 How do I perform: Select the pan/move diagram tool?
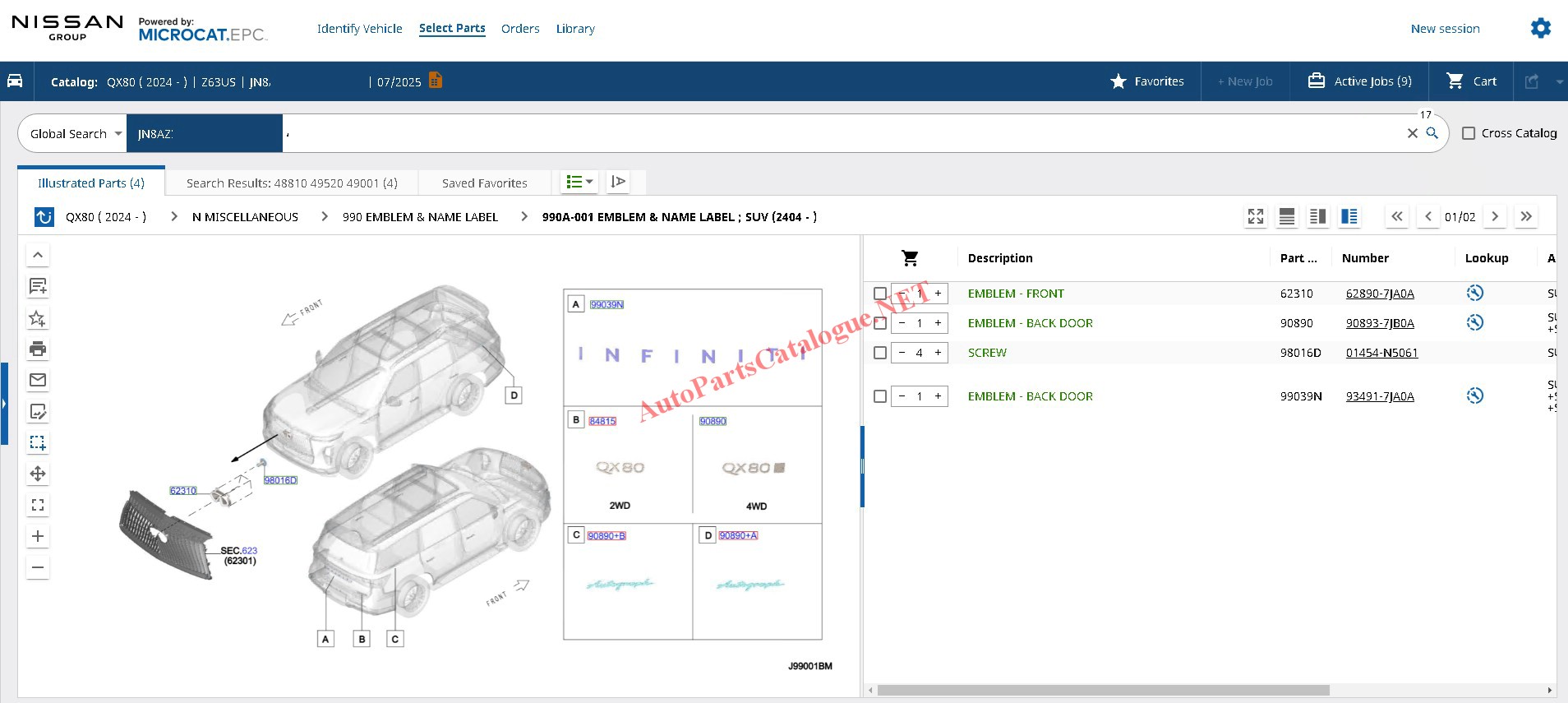click(38, 474)
